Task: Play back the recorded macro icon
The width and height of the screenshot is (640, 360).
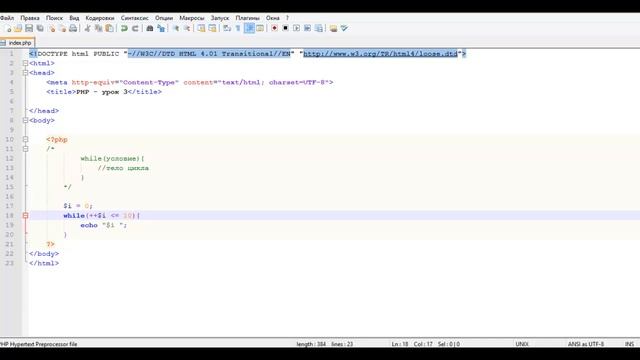Action: click(x=296, y=28)
